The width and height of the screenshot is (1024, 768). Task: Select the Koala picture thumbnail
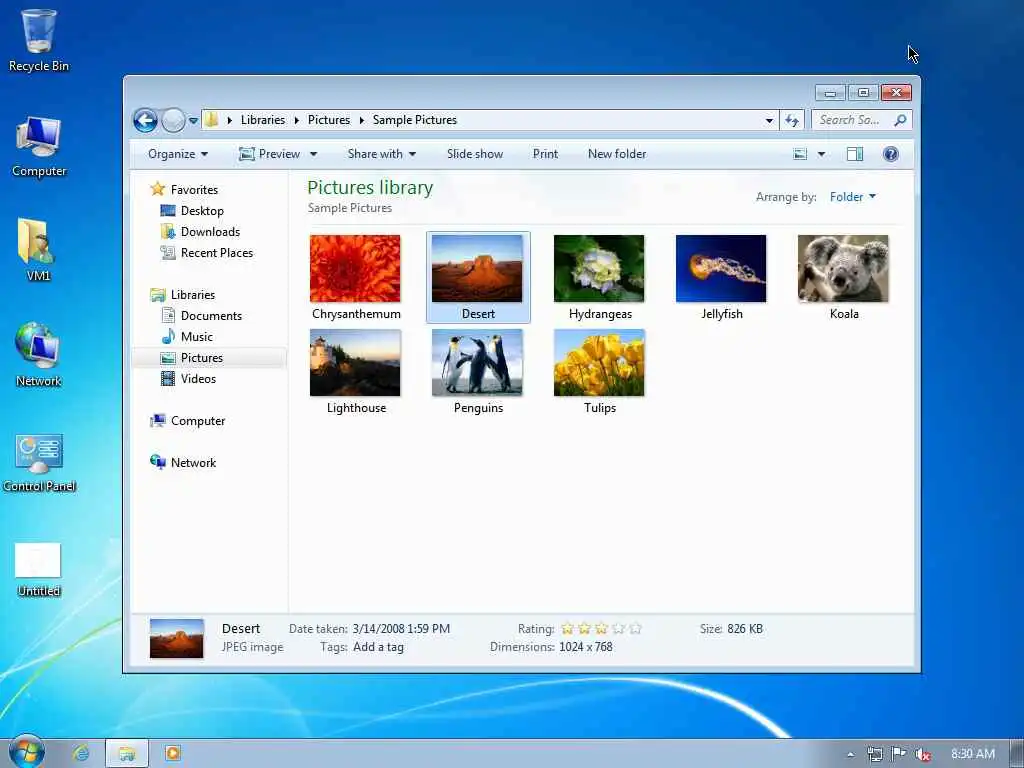click(844, 278)
